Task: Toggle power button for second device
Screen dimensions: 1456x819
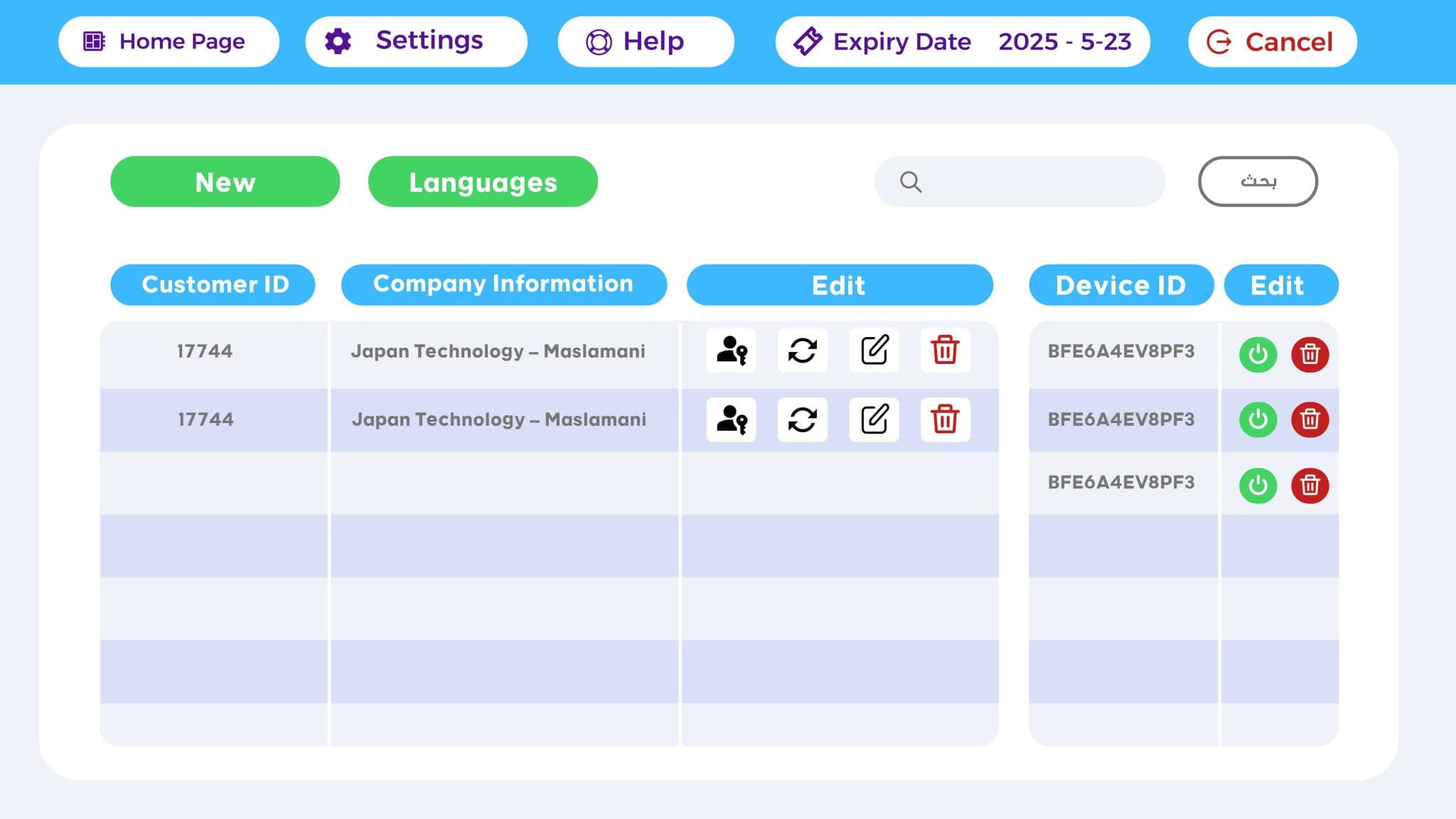Action: click(x=1258, y=419)
